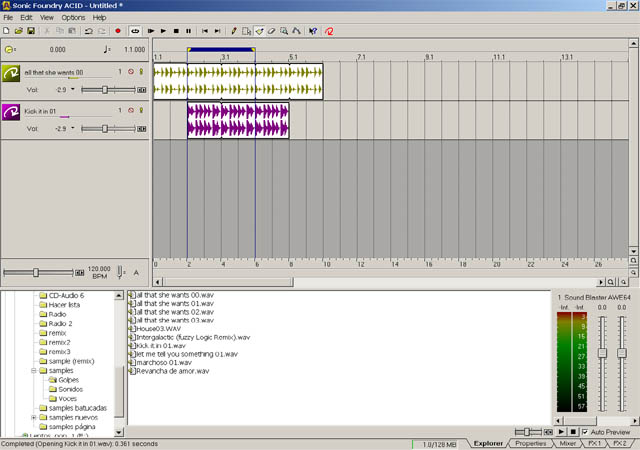Viewport: 640px width, 450px height.
Task: Click the note icon beside the 1.1.000 position
Action: tap(107, 49)
